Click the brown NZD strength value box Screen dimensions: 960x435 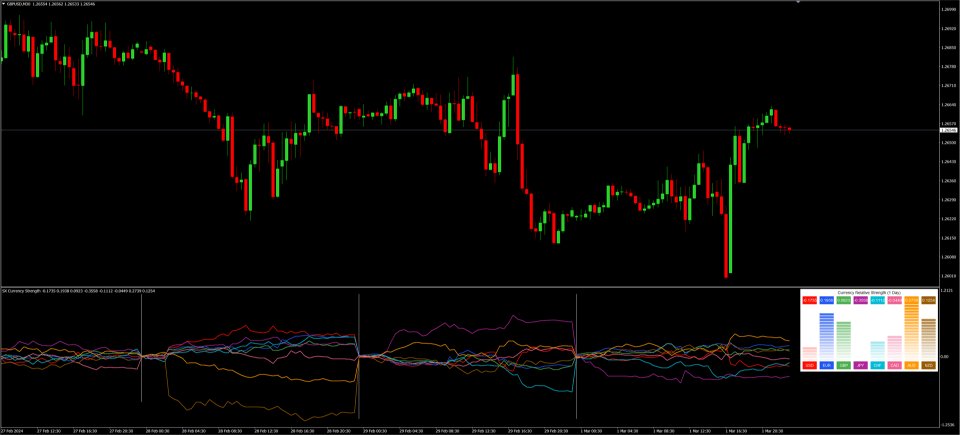tap(928, 300)
